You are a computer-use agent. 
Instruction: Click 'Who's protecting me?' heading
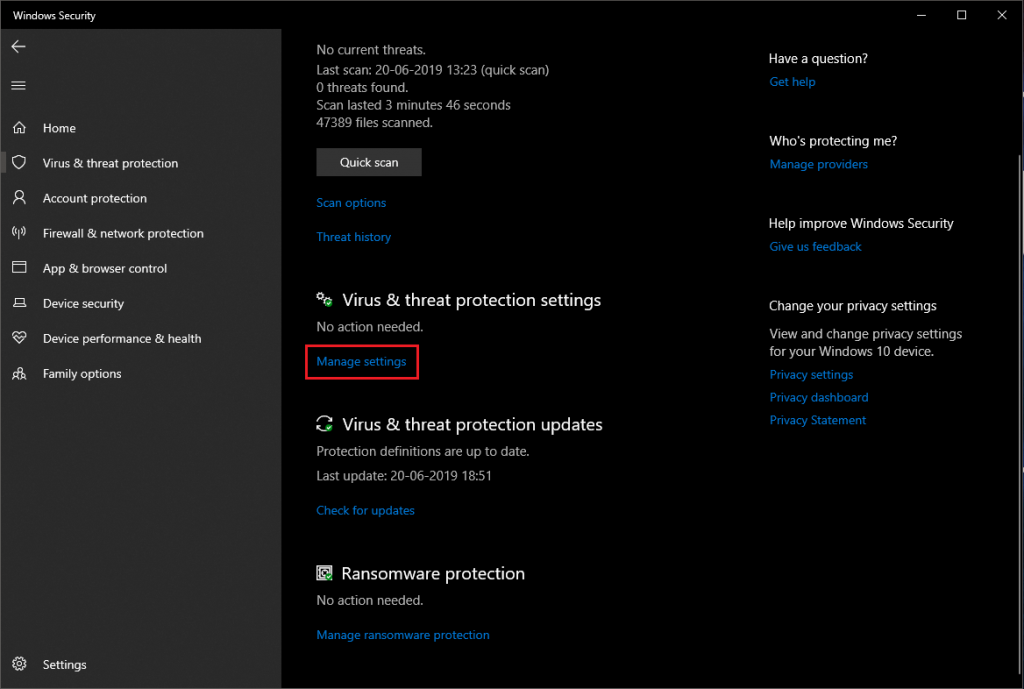(x=833, y=140)
